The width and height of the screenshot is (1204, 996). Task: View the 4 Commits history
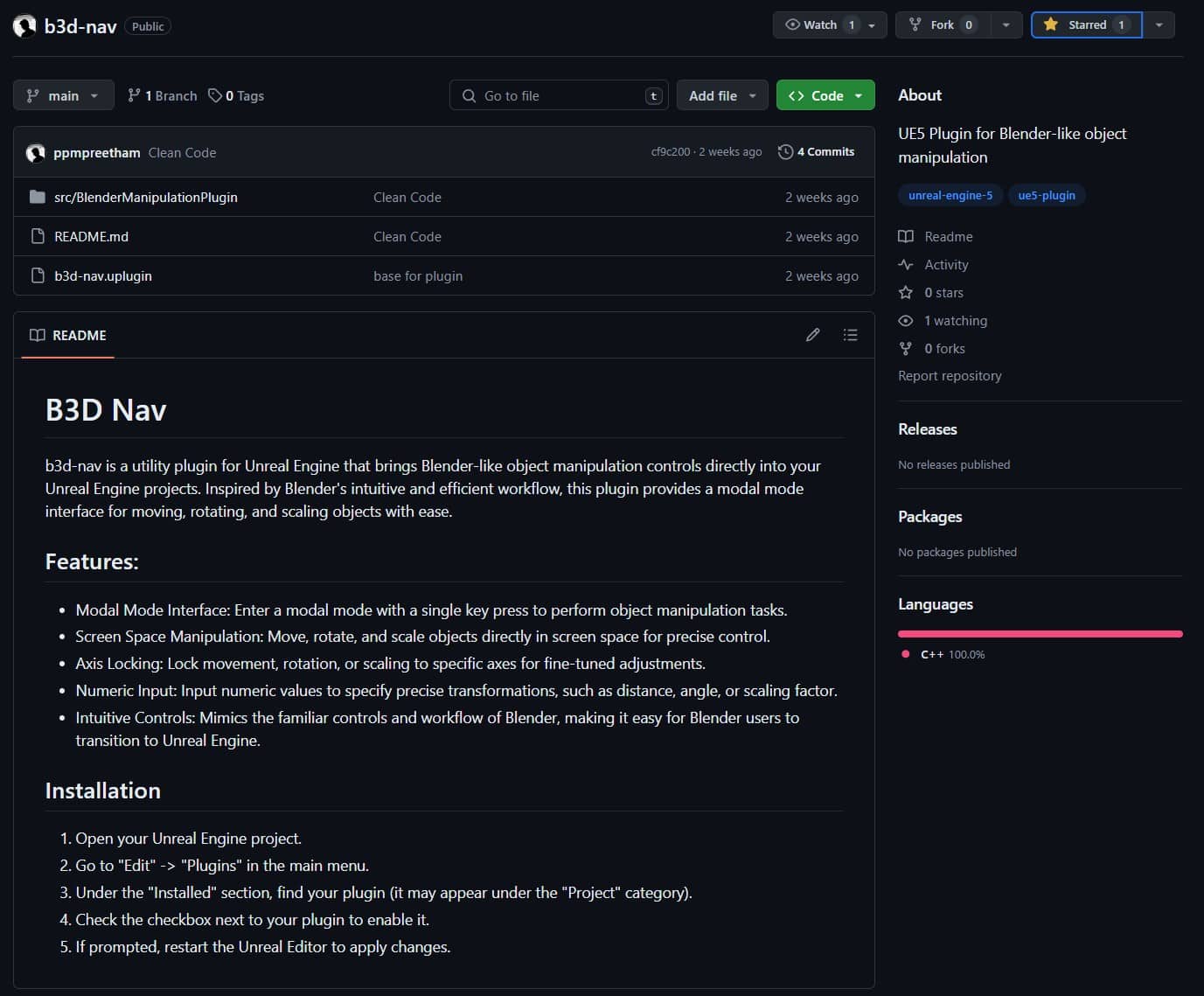[817, 152]
